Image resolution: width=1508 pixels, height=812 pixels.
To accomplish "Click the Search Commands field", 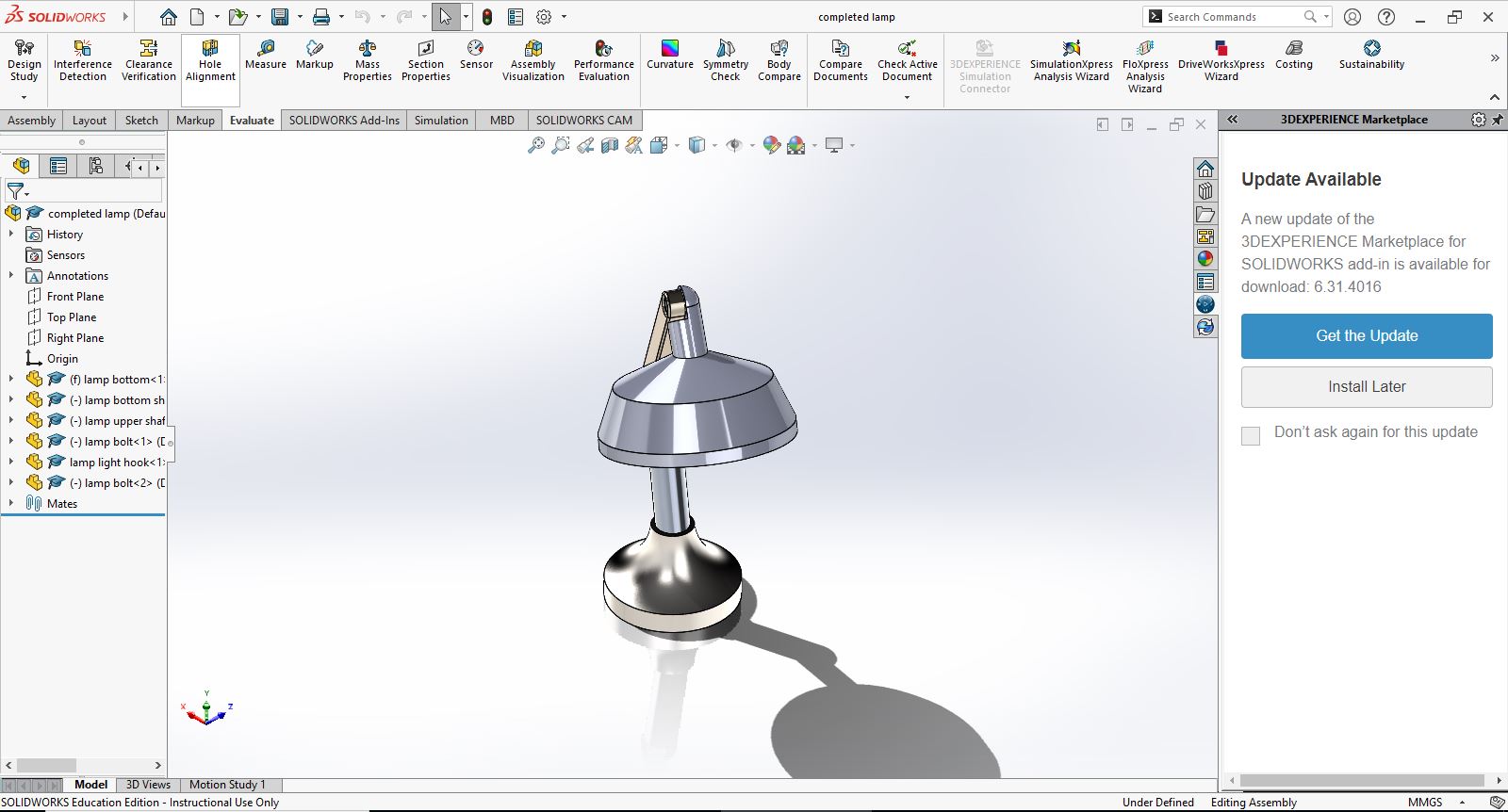I will (x=1234, y=17).
